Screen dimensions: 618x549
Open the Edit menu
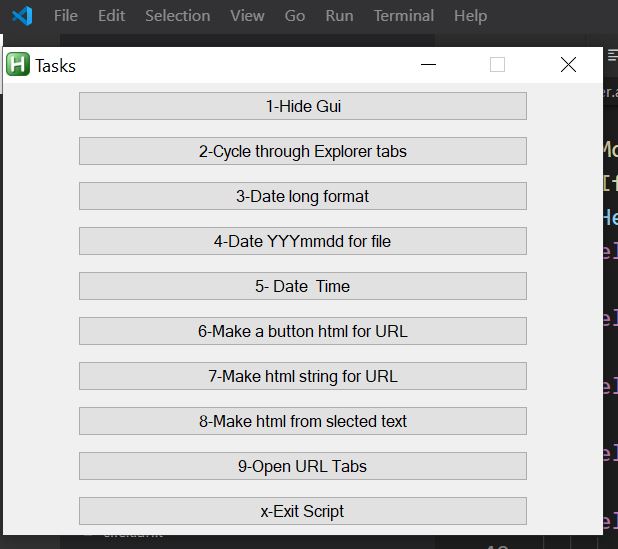(x=111, y=16)
